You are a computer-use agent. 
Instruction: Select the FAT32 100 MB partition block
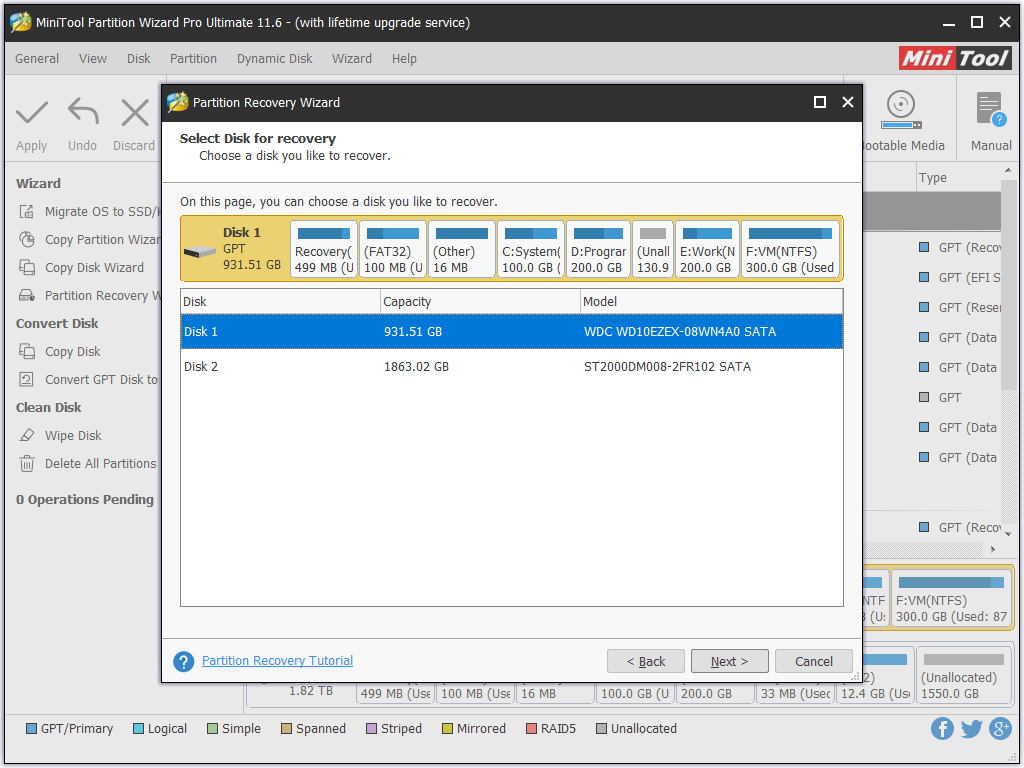coord(393,249)
